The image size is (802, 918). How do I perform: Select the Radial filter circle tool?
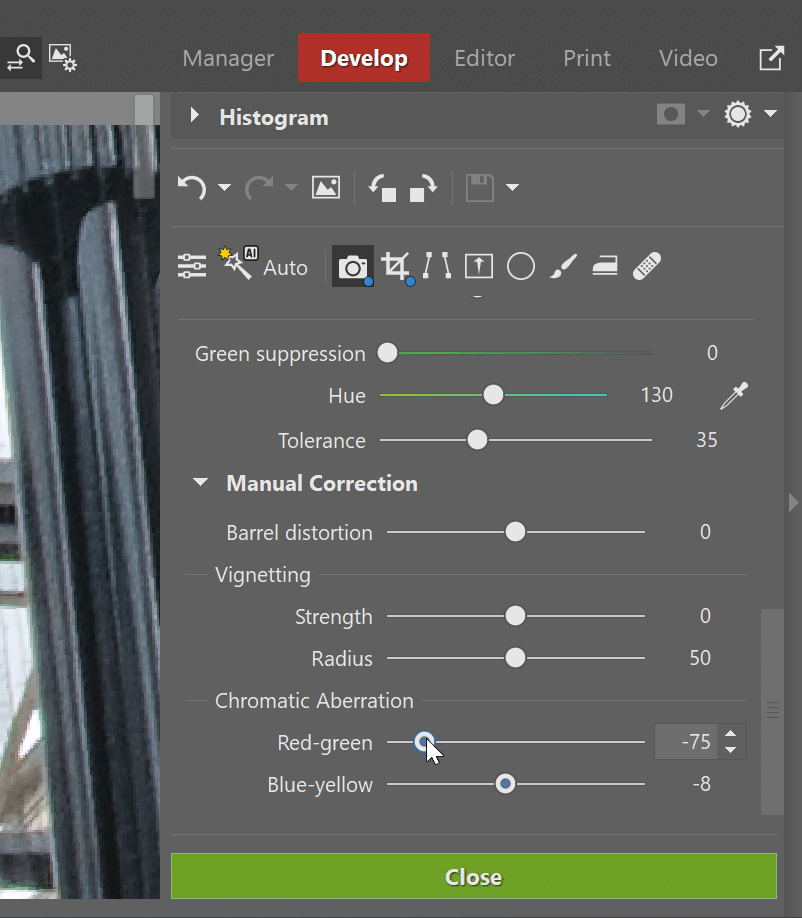pos(520,267)
